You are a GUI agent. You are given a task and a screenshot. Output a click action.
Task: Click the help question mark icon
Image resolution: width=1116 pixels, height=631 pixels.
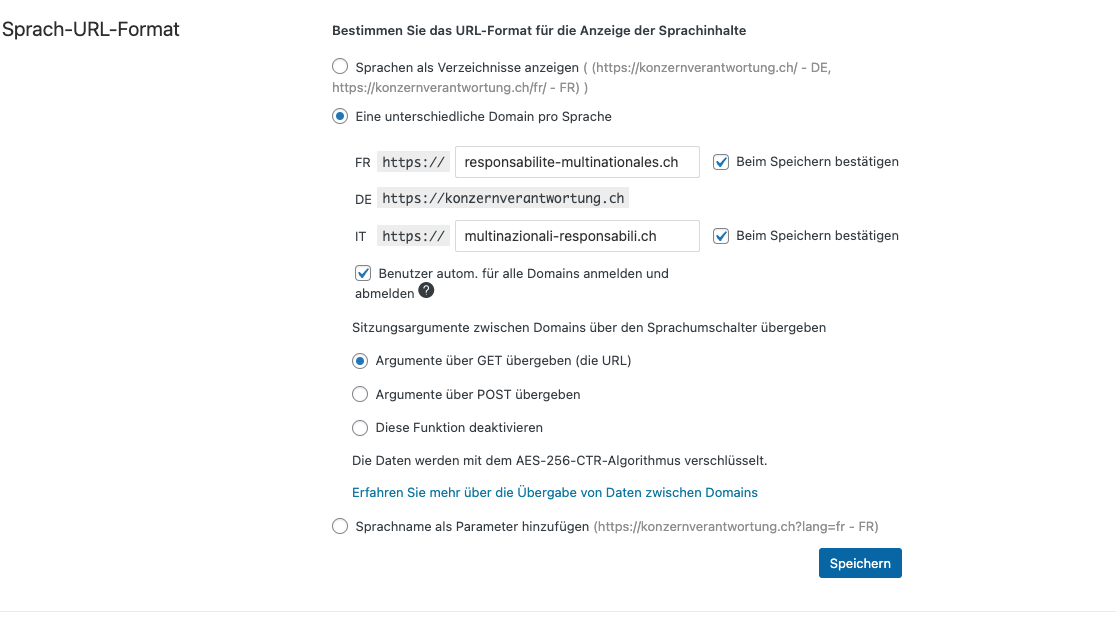click(x=426, y=291)
